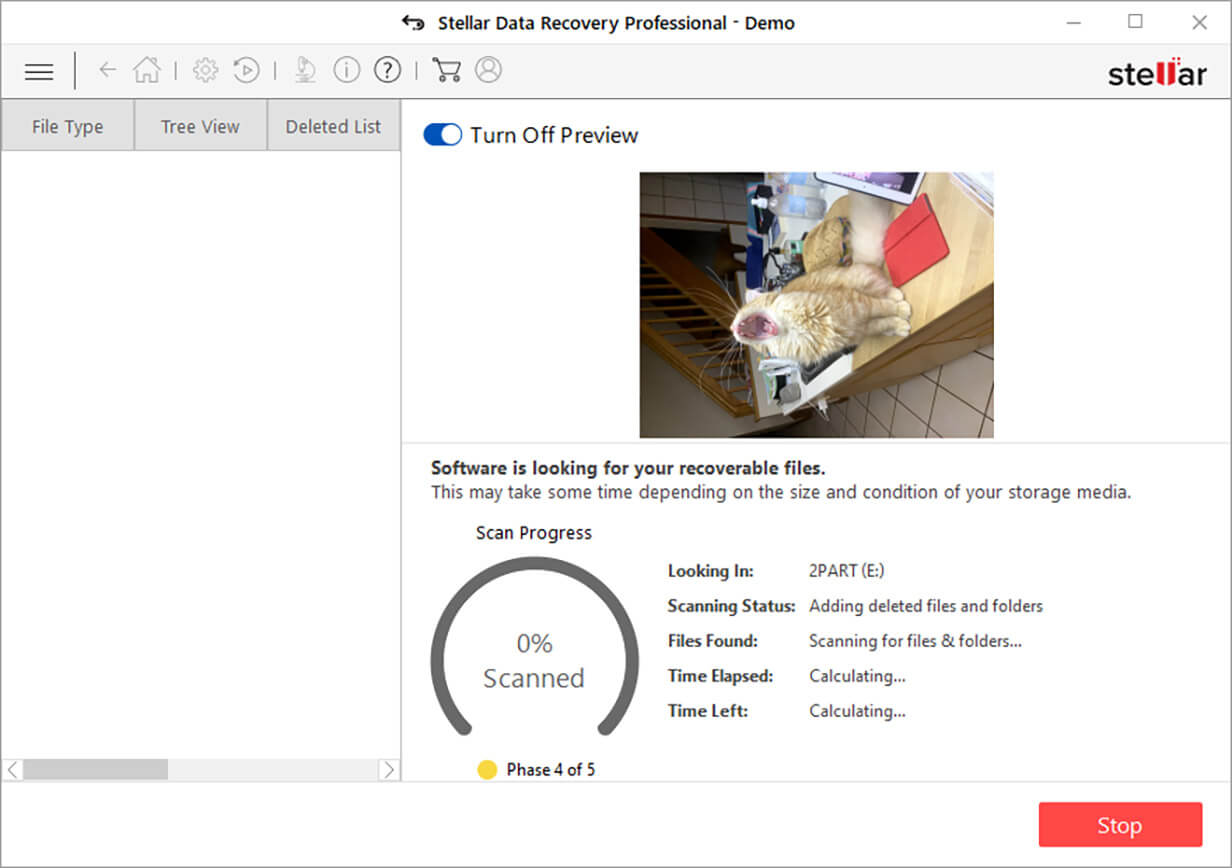
Task: Open the shopping cart icon
Action: click(x=446, y=70)
